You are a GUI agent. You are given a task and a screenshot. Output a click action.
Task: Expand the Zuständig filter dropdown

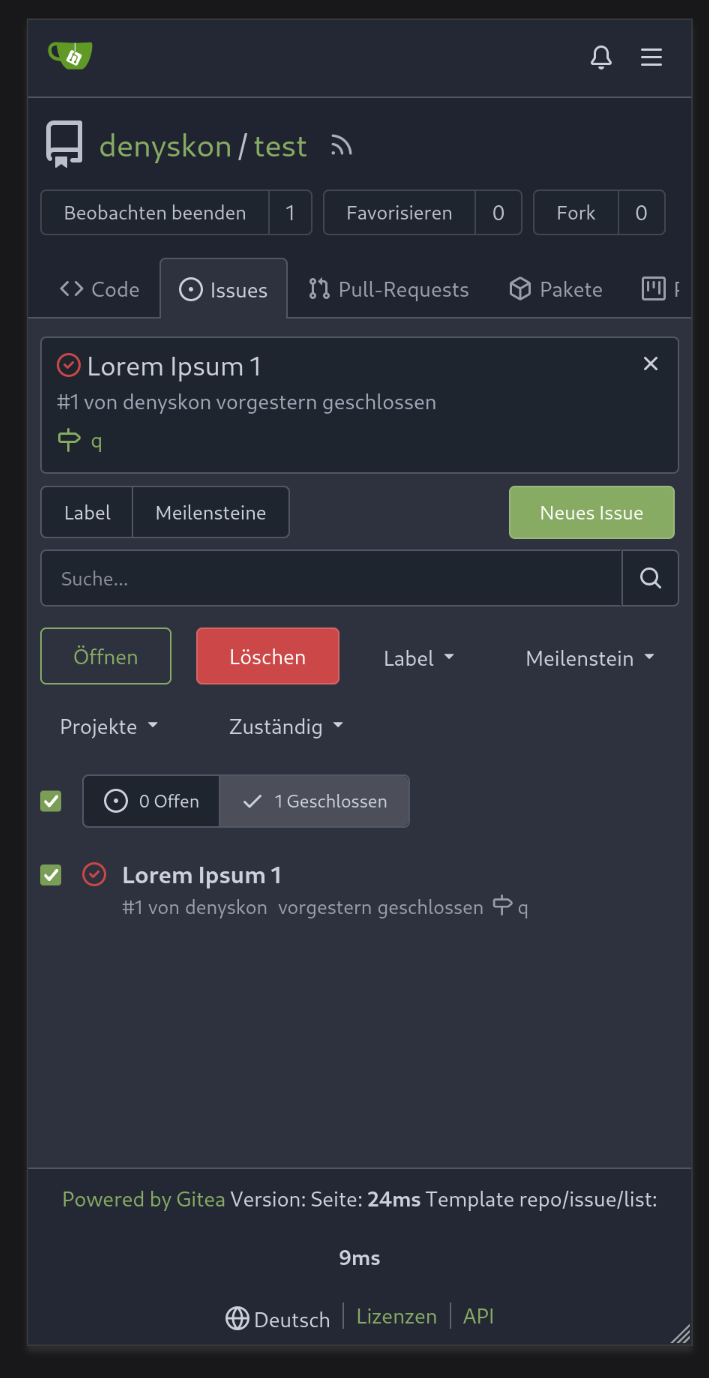[286, 726]
